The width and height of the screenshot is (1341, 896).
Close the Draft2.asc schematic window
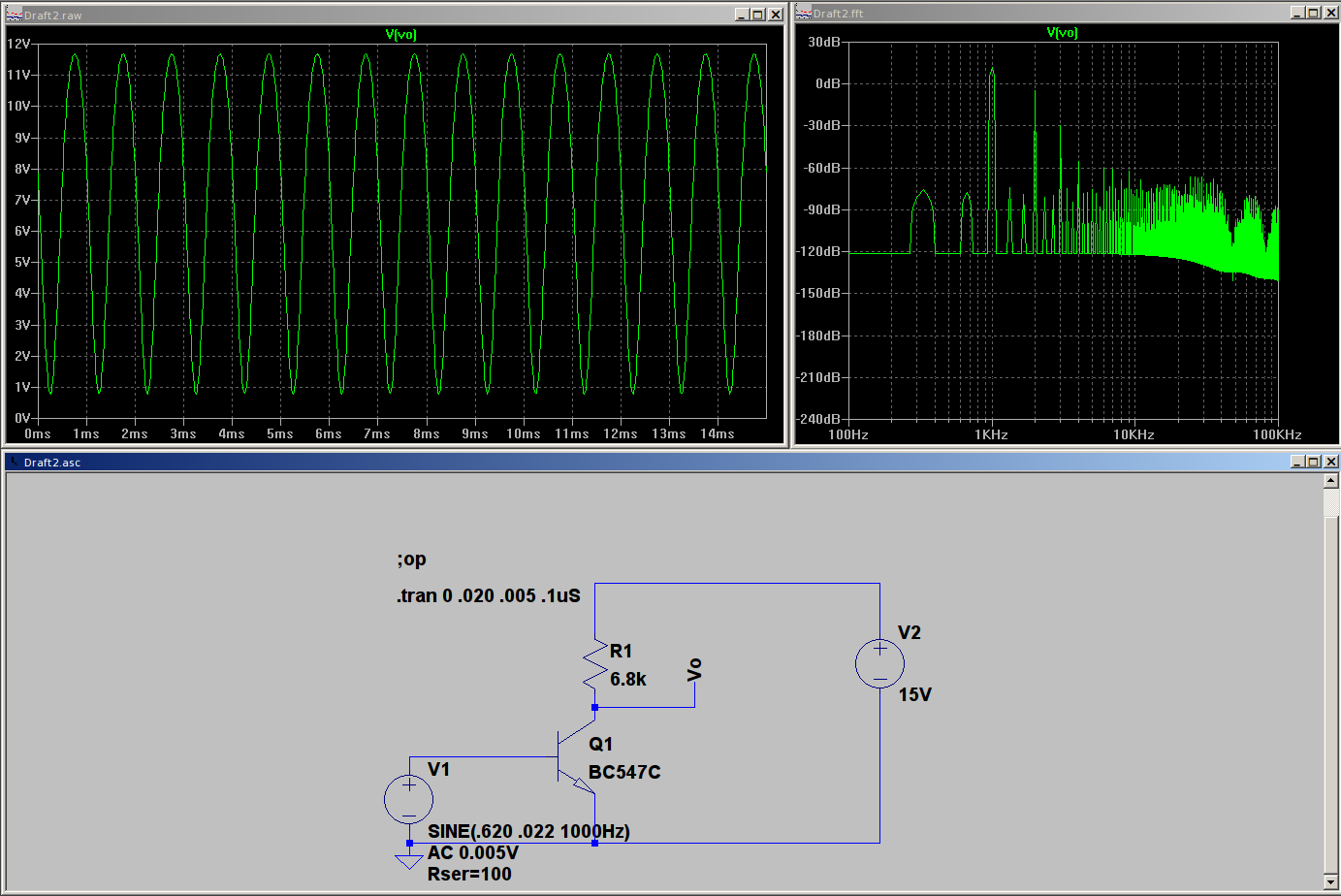1331,462
